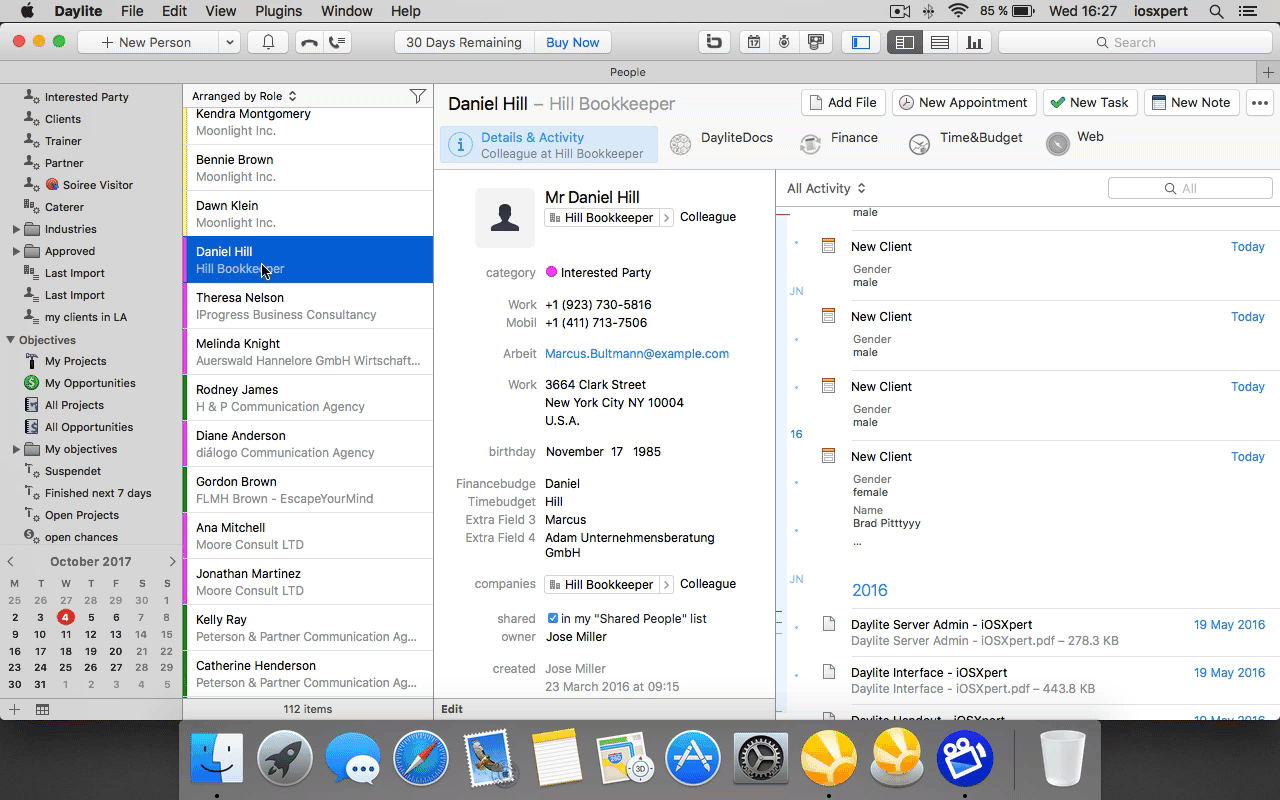The width and height of the screenshot is (1280, 800).
Task: Expand the Approved folder
Action: click(16, 251)
